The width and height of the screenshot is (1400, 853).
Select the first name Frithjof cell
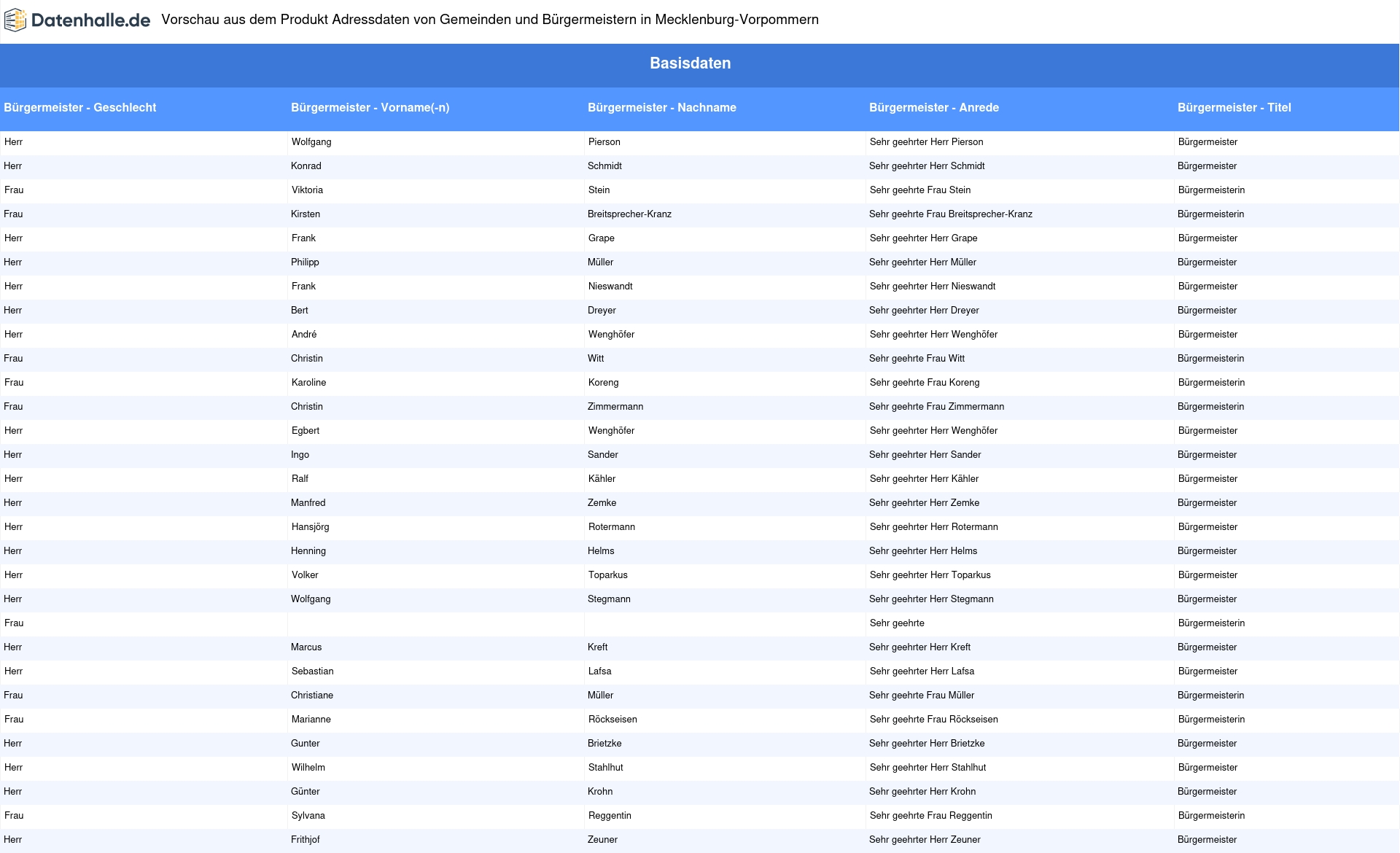point(305,840)
